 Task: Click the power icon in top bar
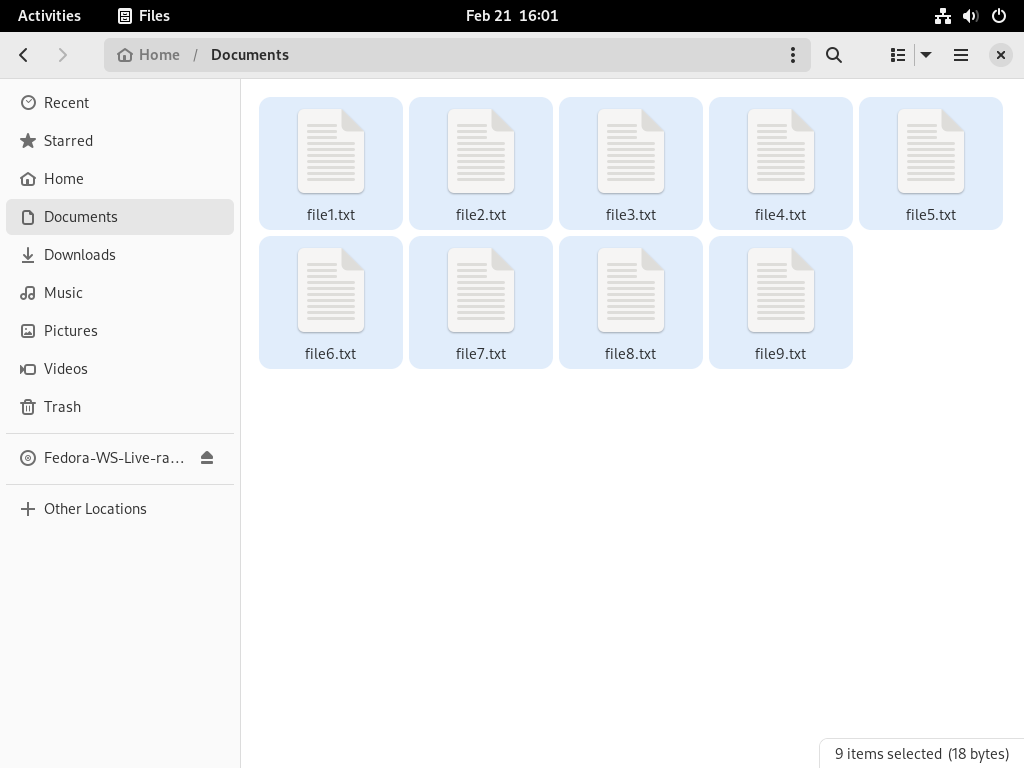(999, 16)
